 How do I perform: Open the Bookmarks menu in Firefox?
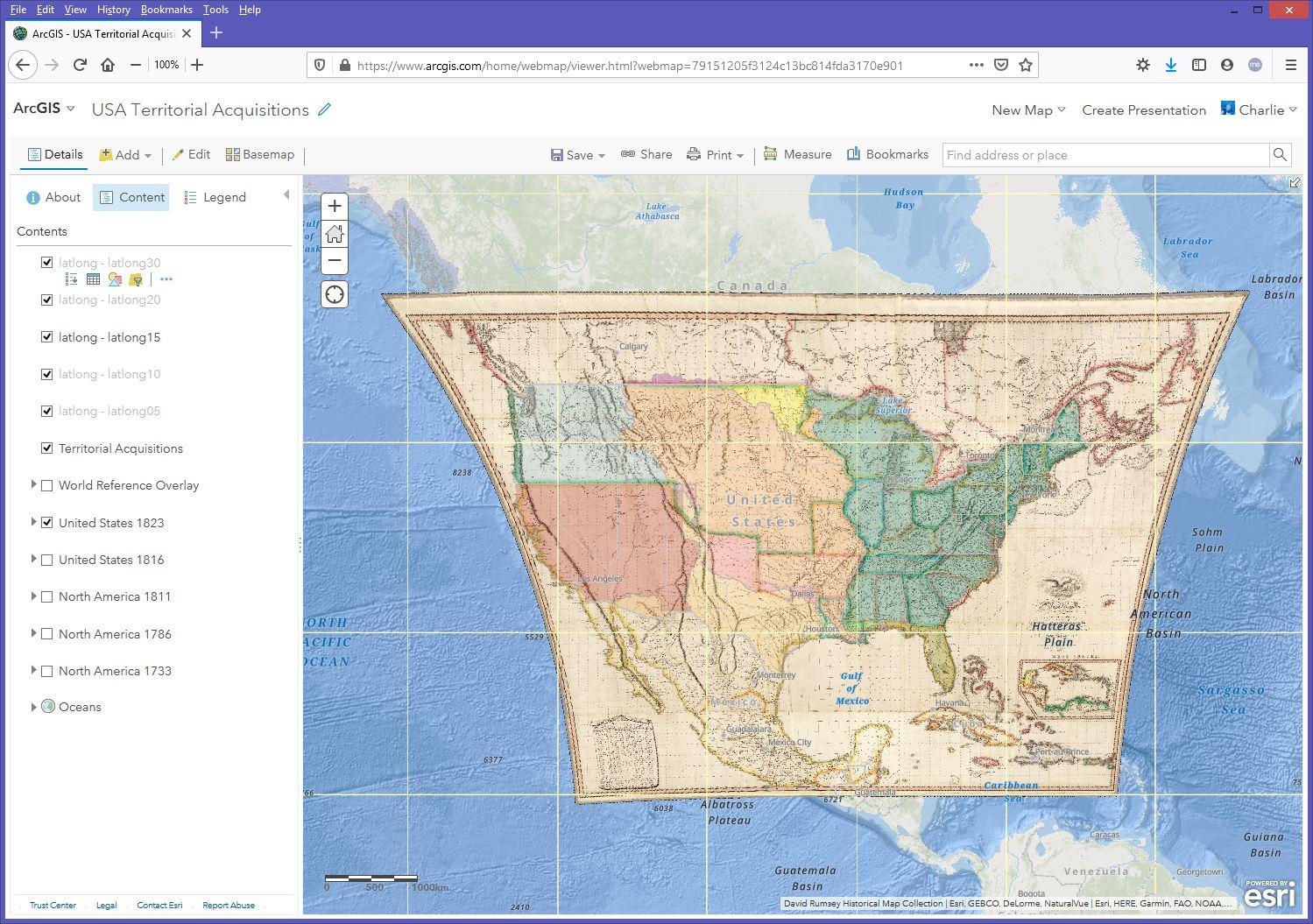coord(166,10)
